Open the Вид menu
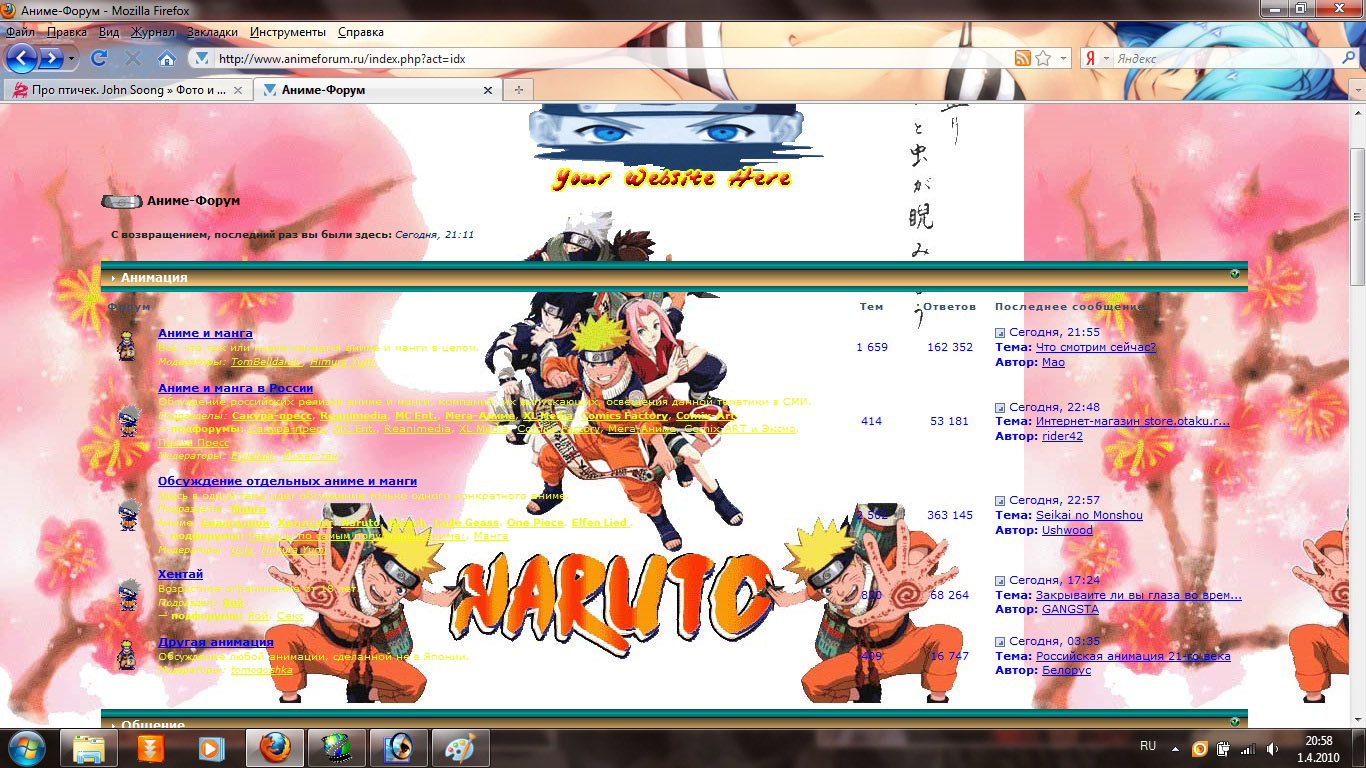Image resolution: width=1366 pixels, height=768 pixels. 109,32
